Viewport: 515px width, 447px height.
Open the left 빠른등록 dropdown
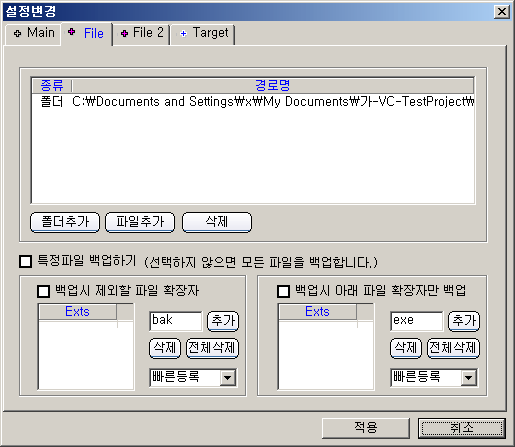point(228,378)
